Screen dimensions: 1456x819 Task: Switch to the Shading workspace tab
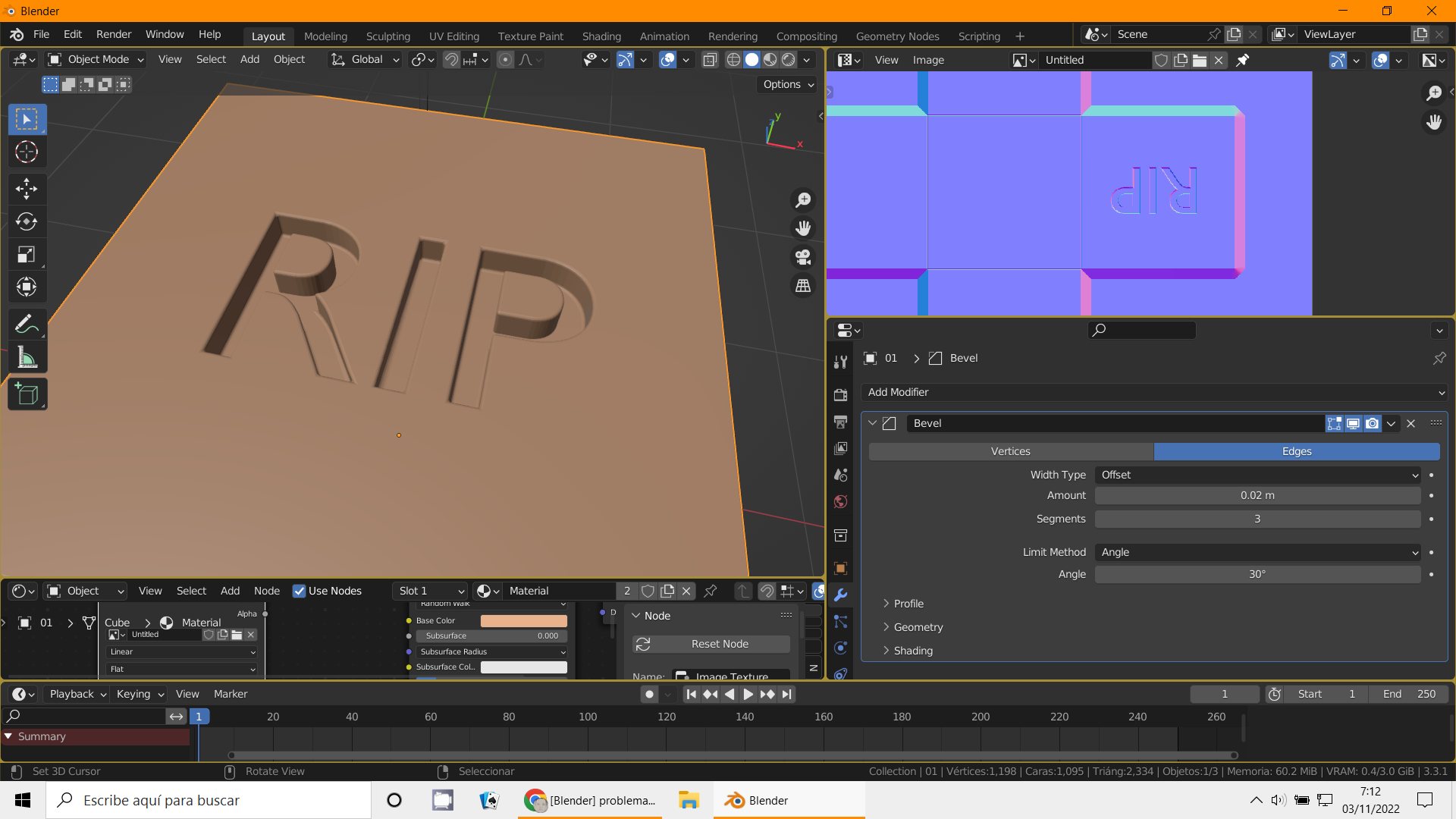[x=601, y=36]
